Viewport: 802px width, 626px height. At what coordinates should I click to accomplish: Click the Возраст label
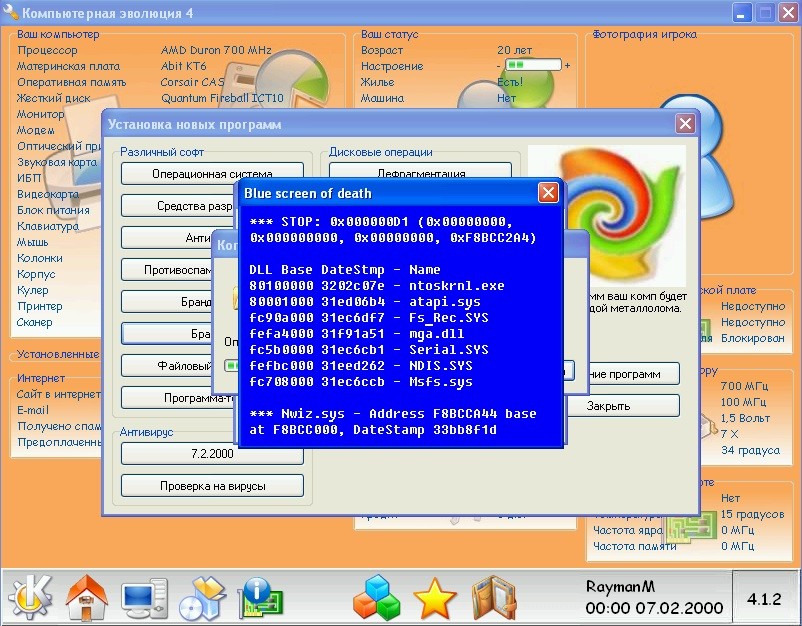(x=382, y=50)
